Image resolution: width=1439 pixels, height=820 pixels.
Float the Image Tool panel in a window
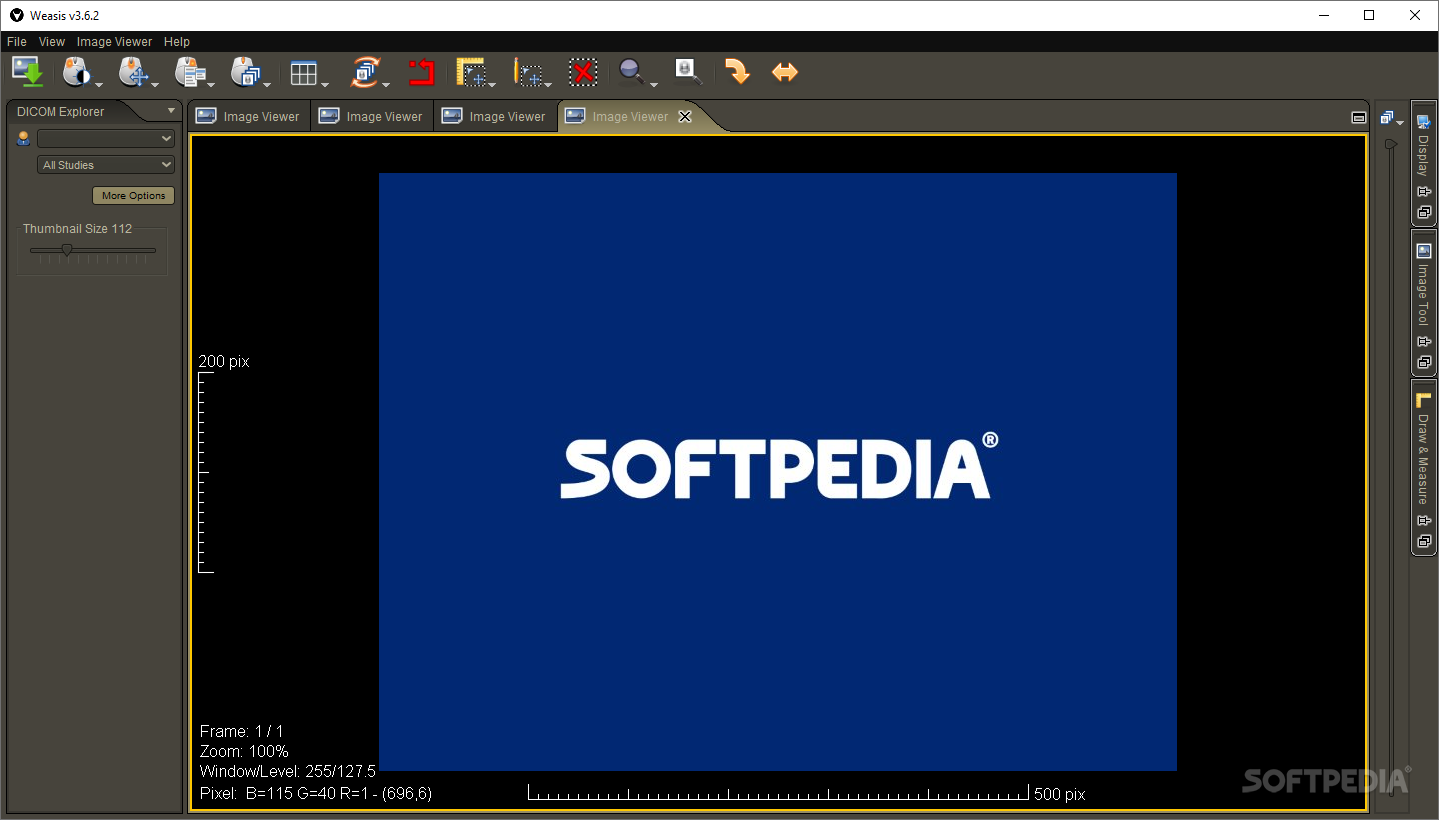(x=1424, y=362)
